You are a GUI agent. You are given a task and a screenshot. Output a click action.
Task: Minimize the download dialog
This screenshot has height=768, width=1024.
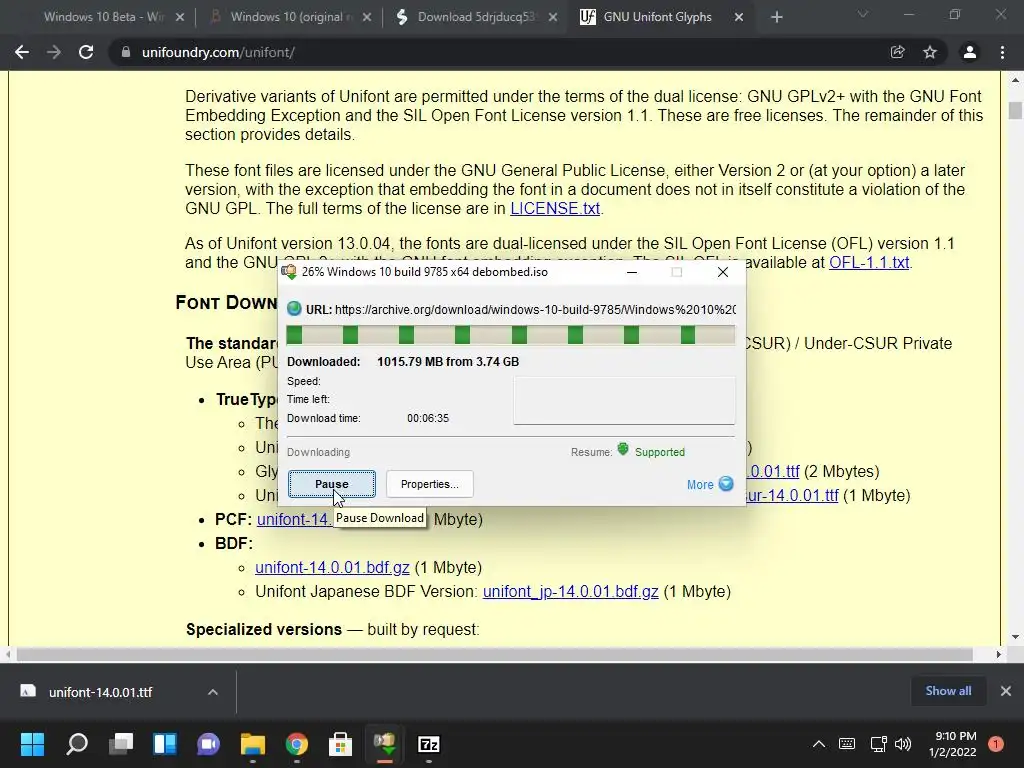[632, 272]
